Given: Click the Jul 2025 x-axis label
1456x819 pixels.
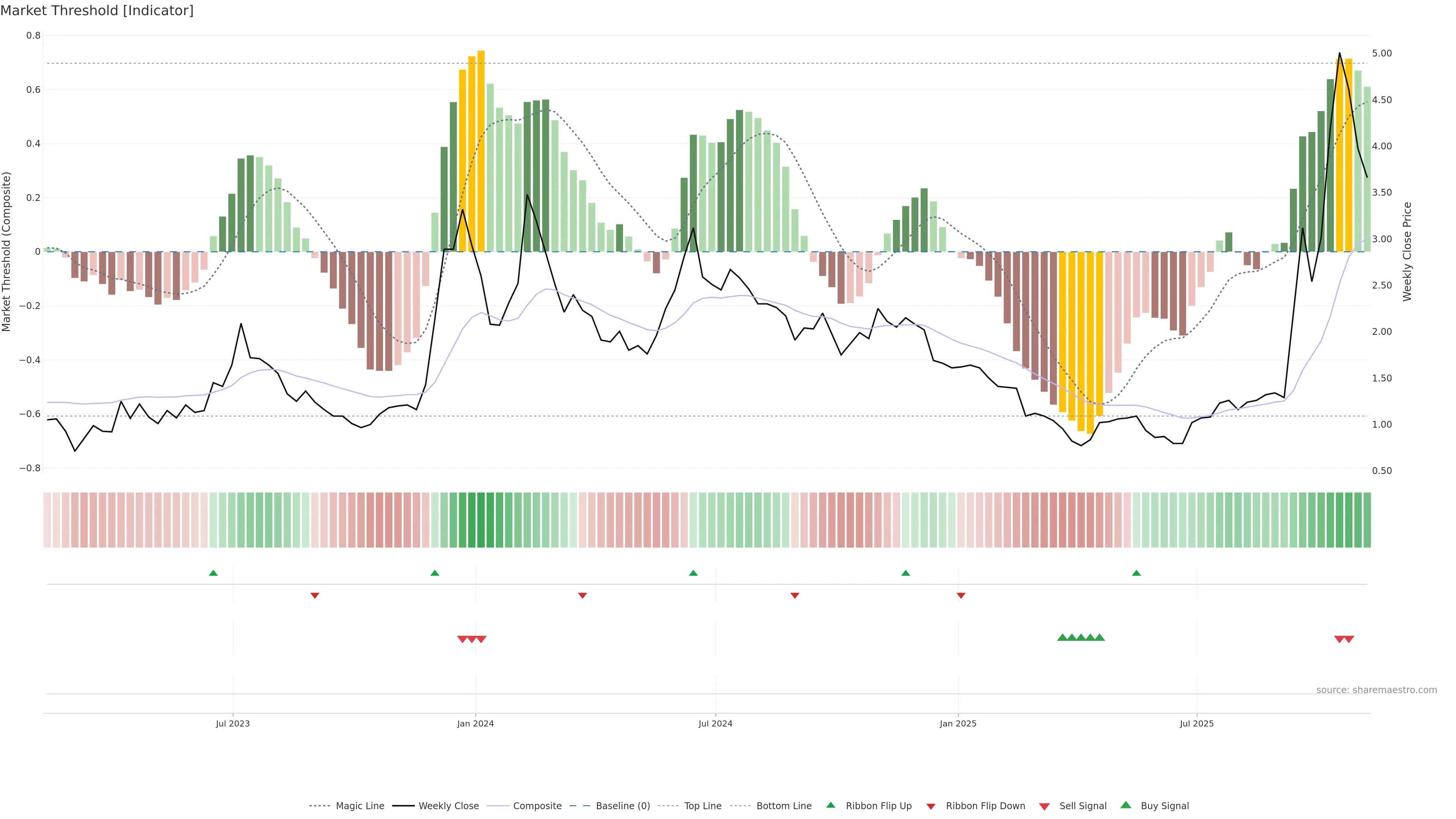Looking at the screenshot, I should click(x=1197, y=723).
